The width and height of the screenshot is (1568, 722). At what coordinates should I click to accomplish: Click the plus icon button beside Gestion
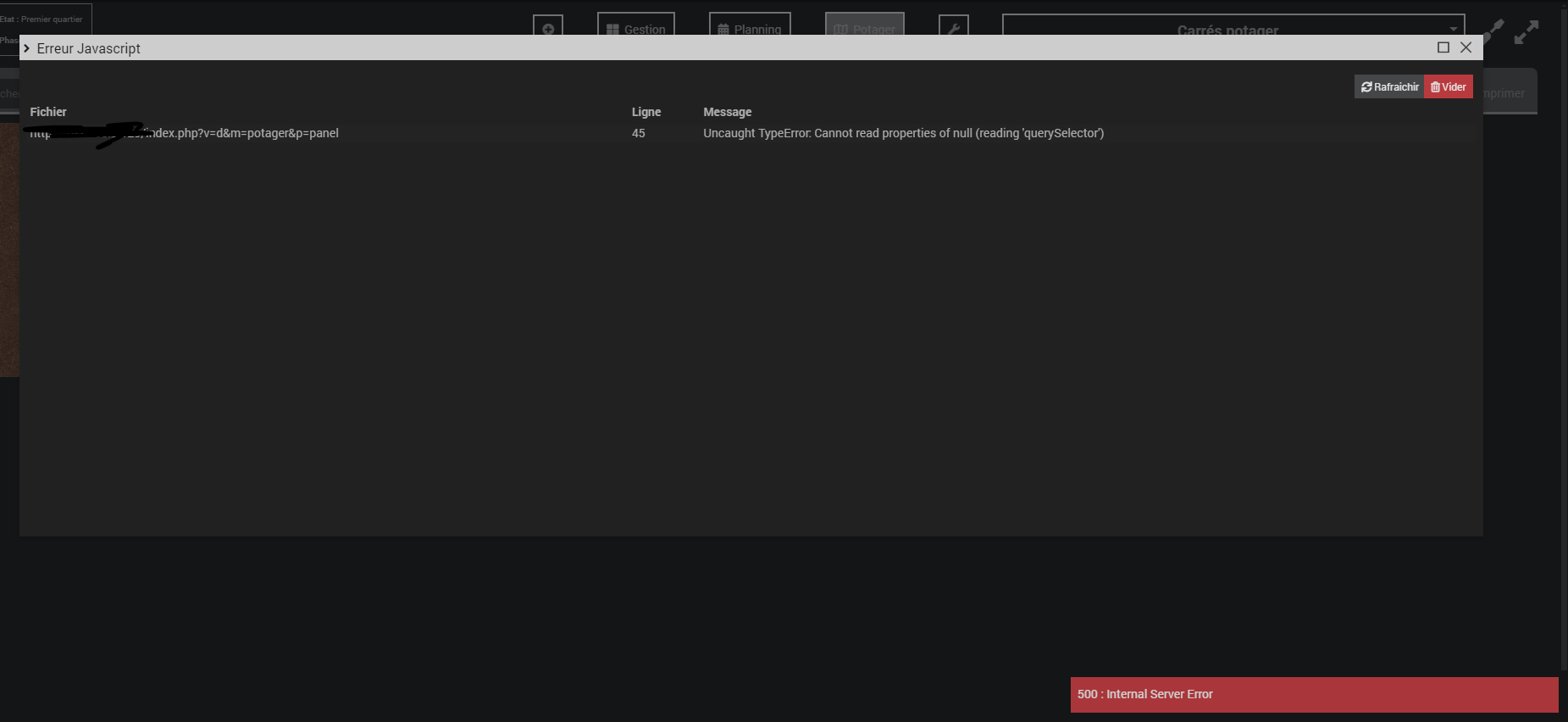click(548, 25)
